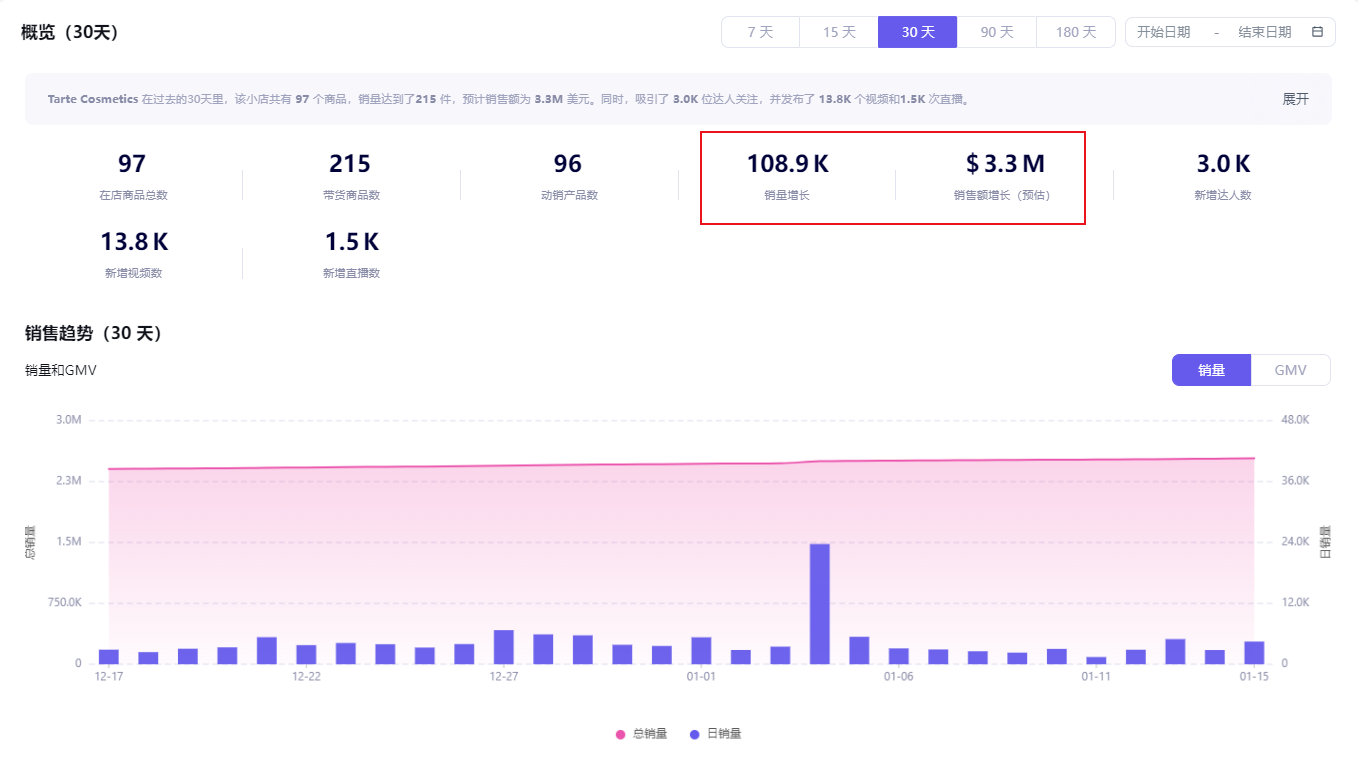The image size is (1358, 758).
Task: Click the calendar icon in date picker
Action: (1317, 32)
